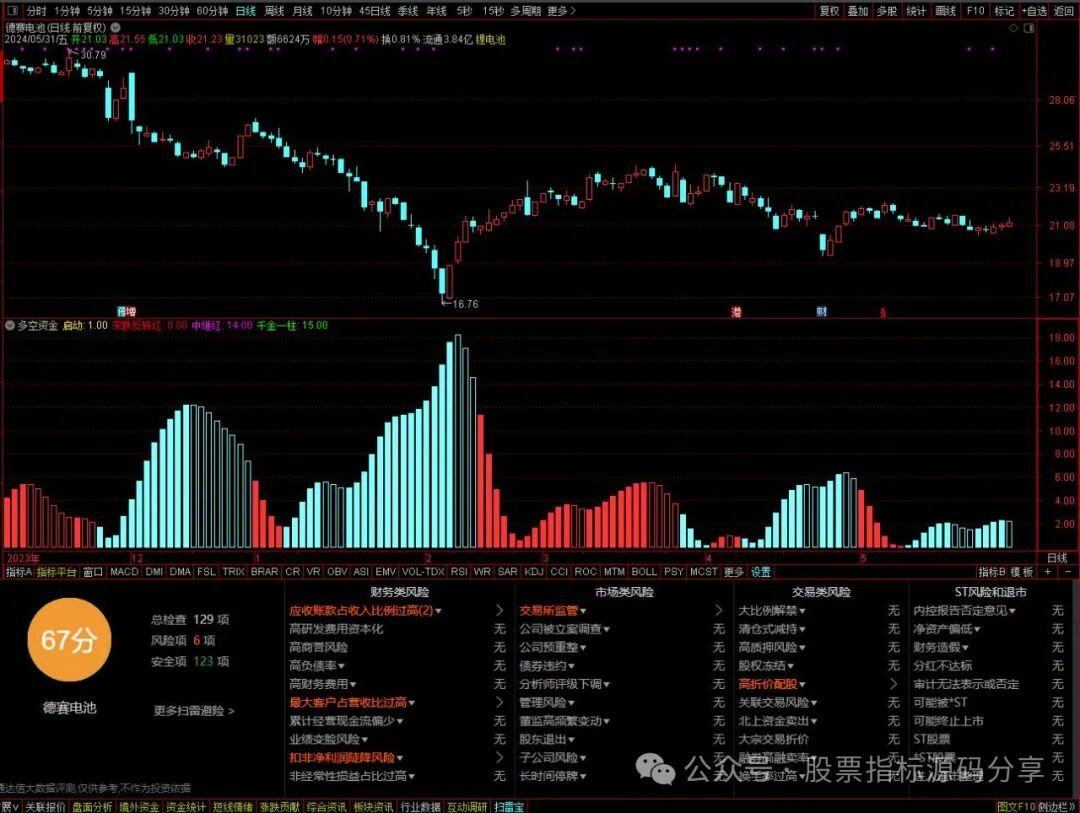Screen dimensions: 1080x813
Task: Click the 指标B button
Action: point(993,572)
